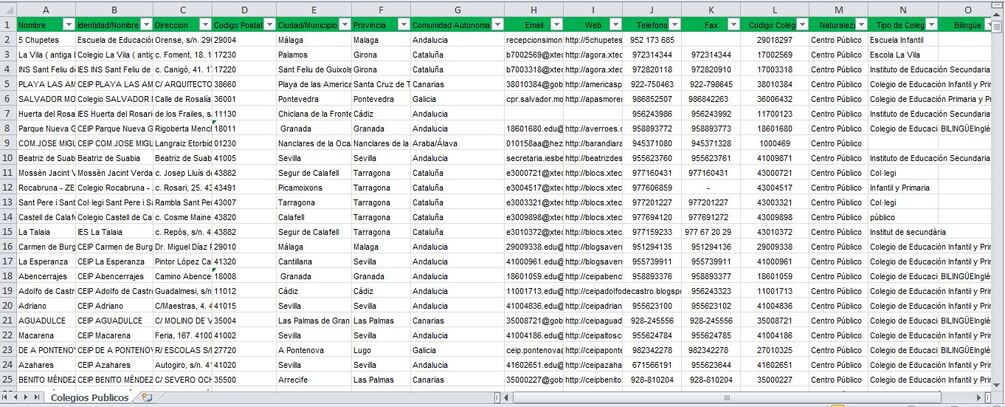
Task: Click vertical scrollbar down arrow
Action: [998, 385]
